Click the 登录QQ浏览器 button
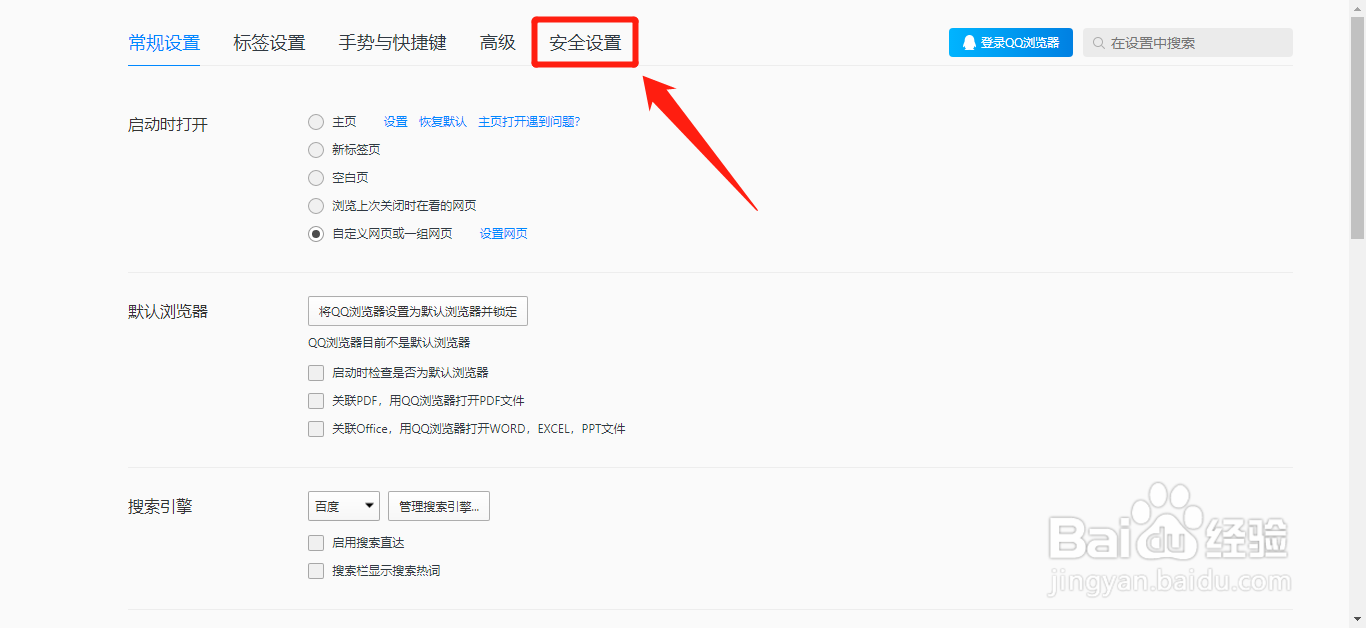Screen dimensions: 1366x628 pyautogui.click(x=1011, y=43)
